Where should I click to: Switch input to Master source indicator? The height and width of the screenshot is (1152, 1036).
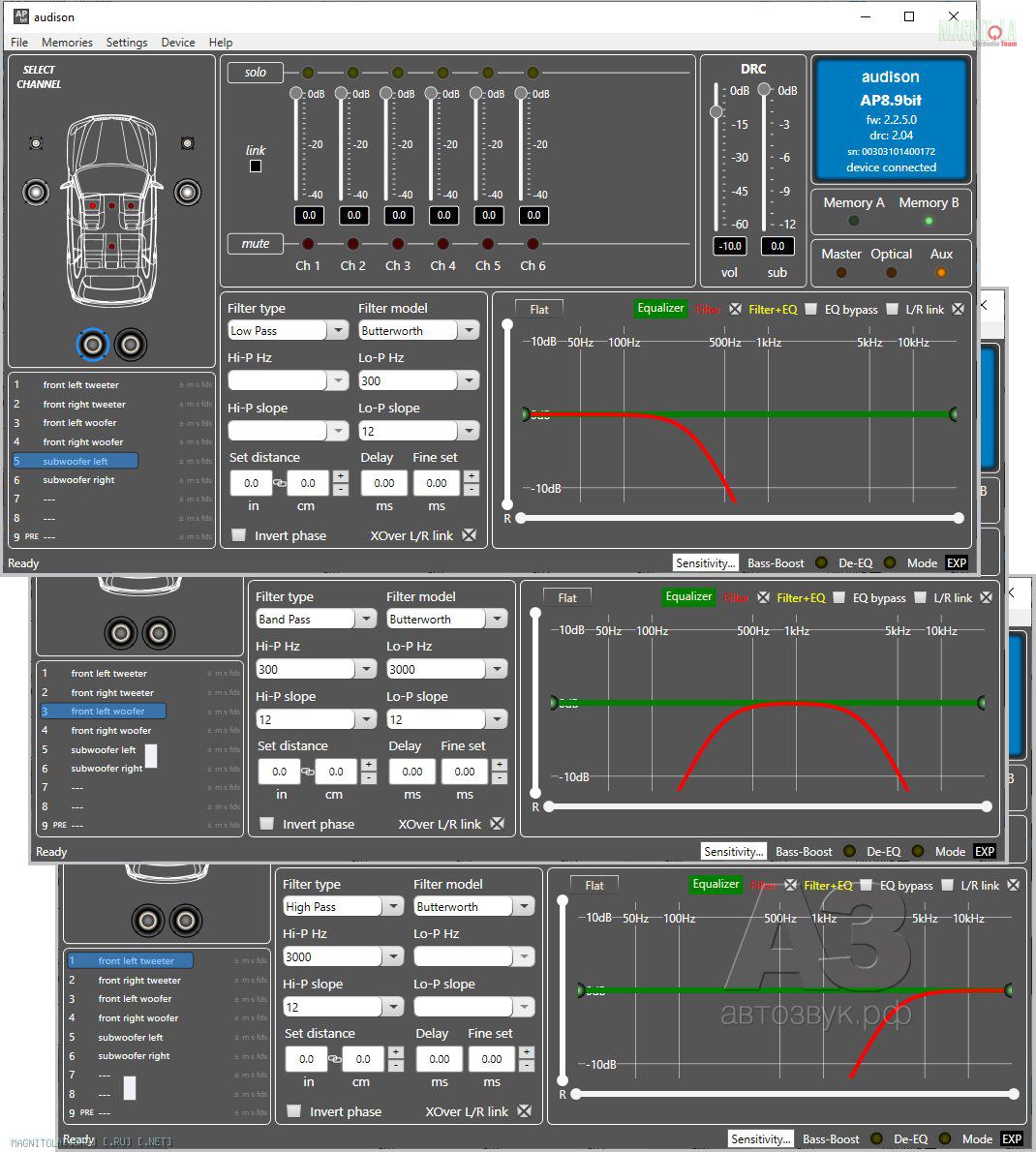(841, 273)
